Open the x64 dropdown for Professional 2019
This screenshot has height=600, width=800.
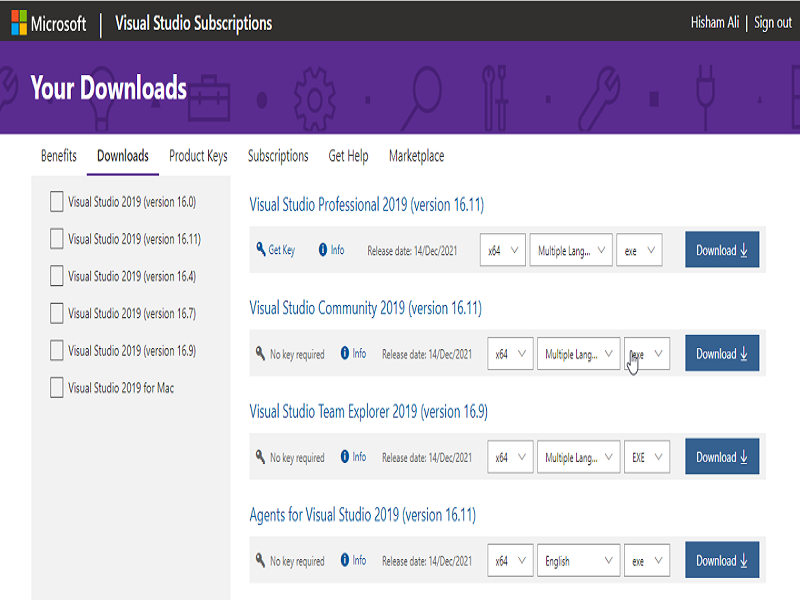point(502,250)
